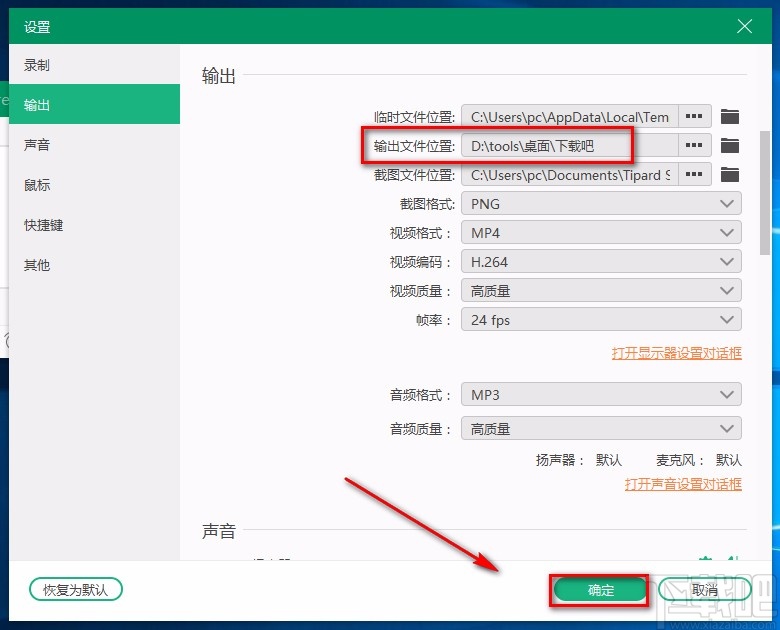Click the 截图文件位置 path field
Image resolution: width=780 pixels, height=630 pixels.
(570, 174)
